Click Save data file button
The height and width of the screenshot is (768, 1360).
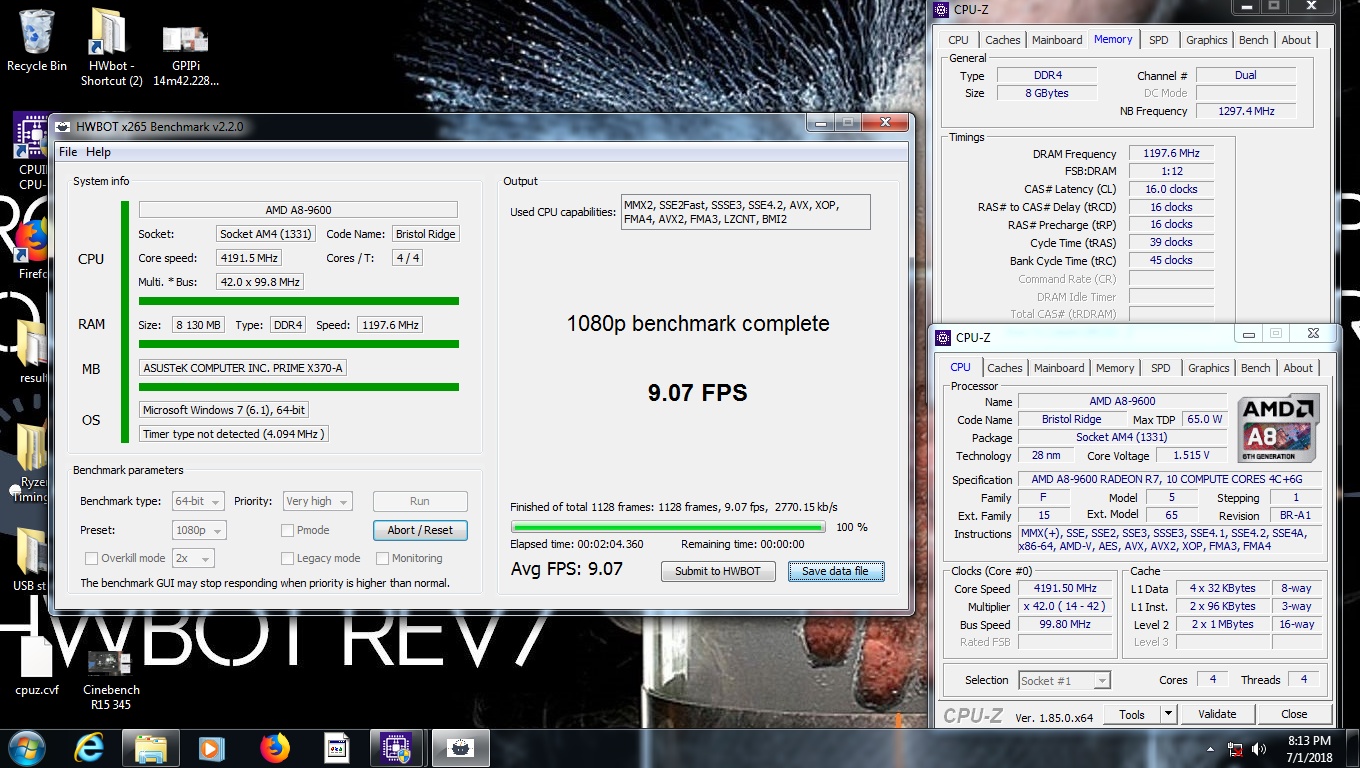(836, 571)
